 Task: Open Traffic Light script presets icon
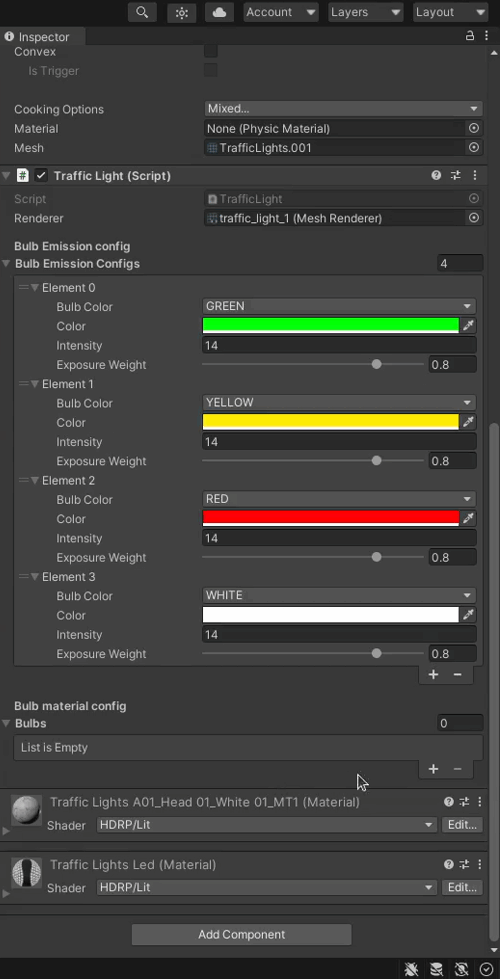(456, 175)
